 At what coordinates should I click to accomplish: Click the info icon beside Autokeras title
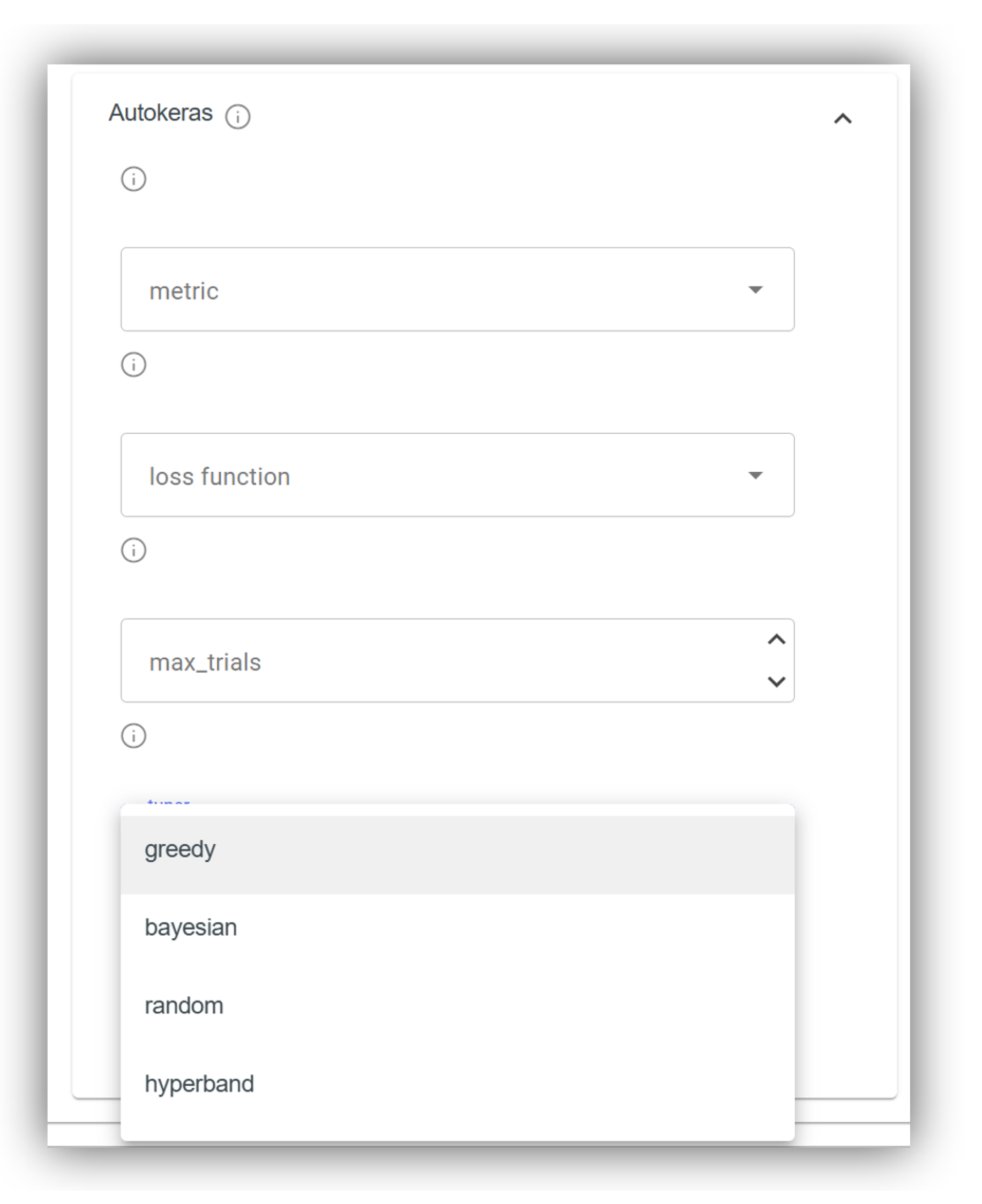[237, 117]
